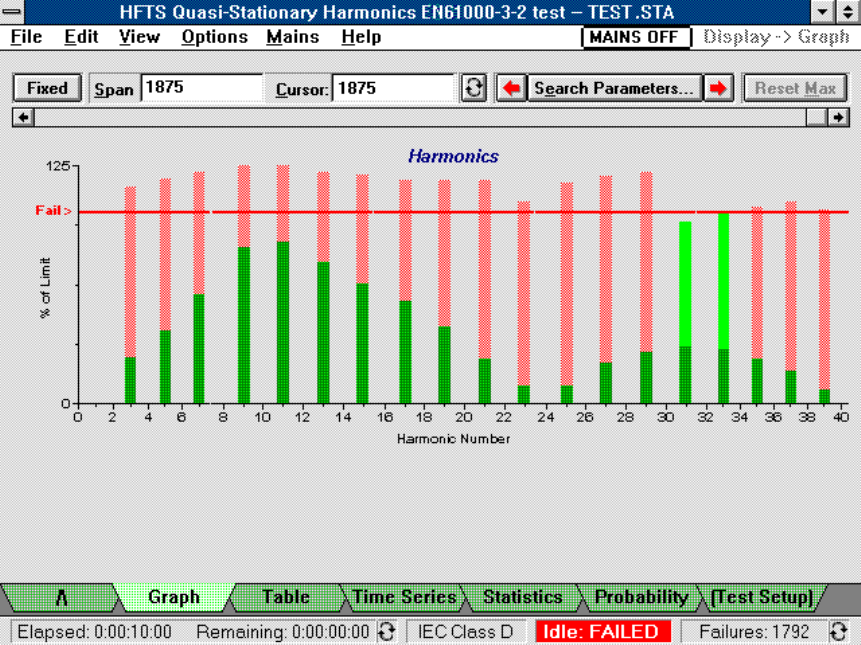Toggle the Fixed span button
The image size is (861, 645).
coord(47,88)
